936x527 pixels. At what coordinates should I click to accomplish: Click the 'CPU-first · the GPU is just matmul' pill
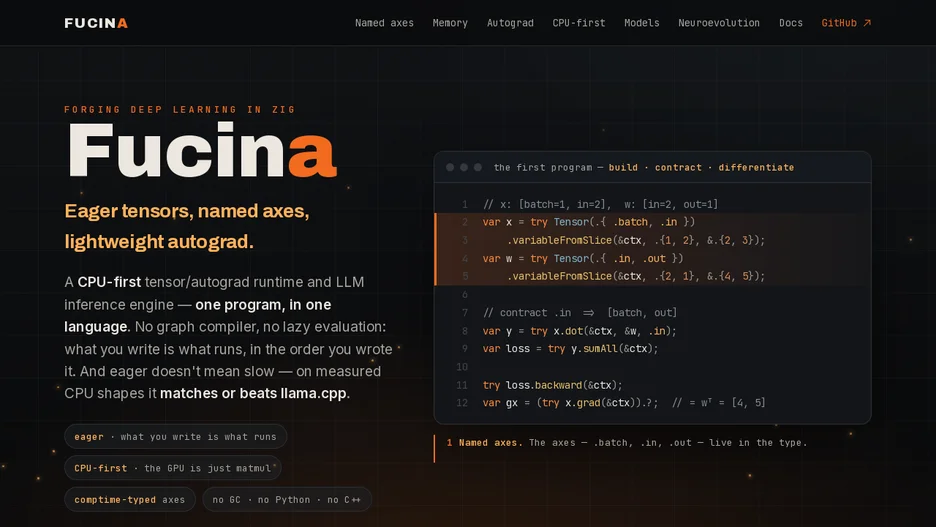[173, 469]
